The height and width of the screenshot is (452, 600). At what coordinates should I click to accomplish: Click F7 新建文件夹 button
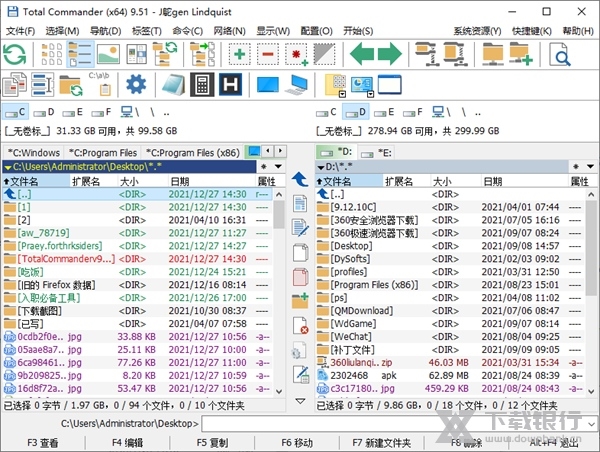(x=382, y=443)
